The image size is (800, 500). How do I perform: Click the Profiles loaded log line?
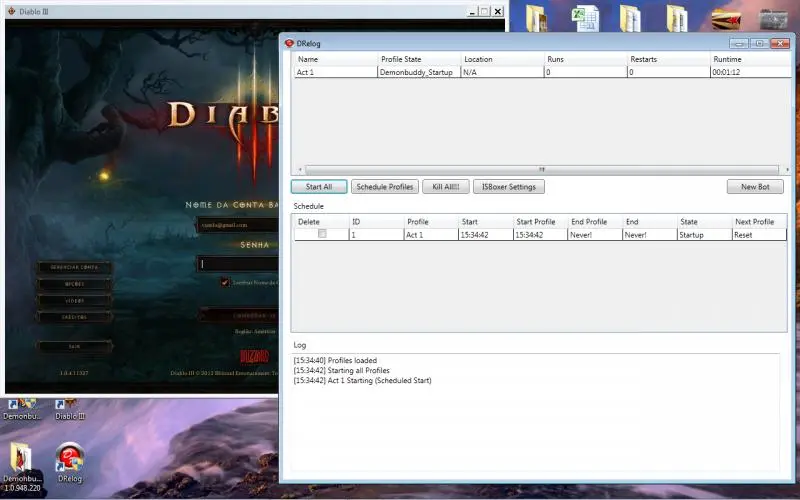(335, 360)
